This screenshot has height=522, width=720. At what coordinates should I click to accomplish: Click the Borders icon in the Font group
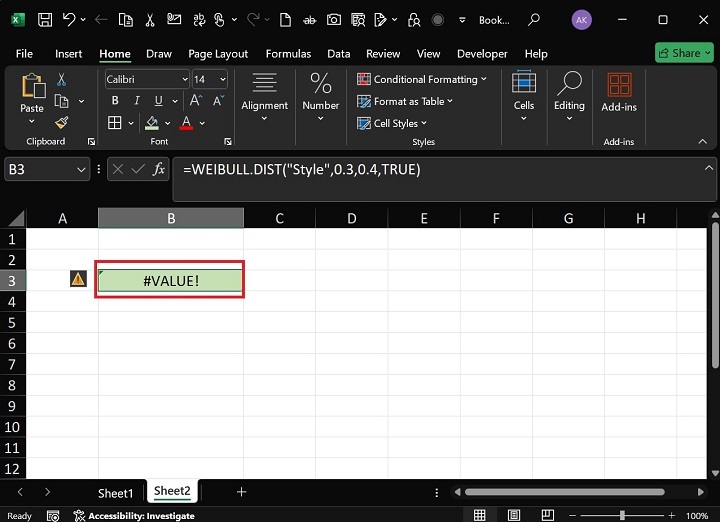click(114, 123)
